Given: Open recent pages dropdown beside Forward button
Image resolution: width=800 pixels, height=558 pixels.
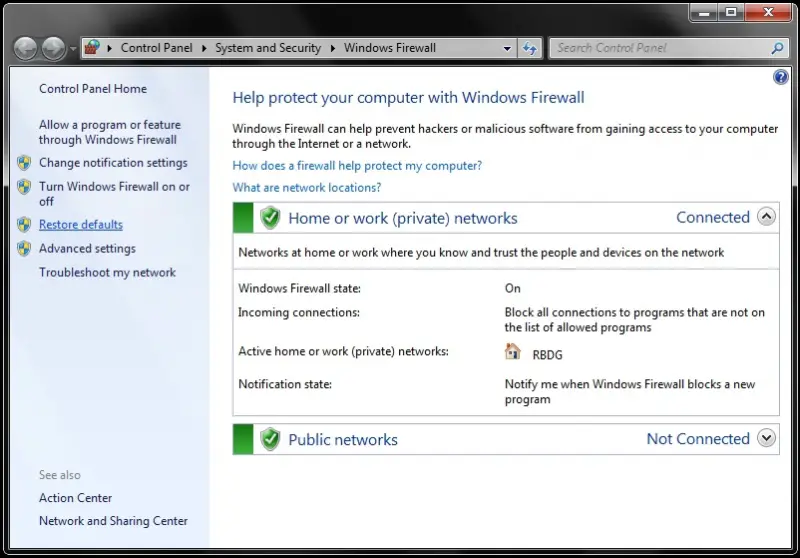Looking at the screenshot, I should 73,49.
